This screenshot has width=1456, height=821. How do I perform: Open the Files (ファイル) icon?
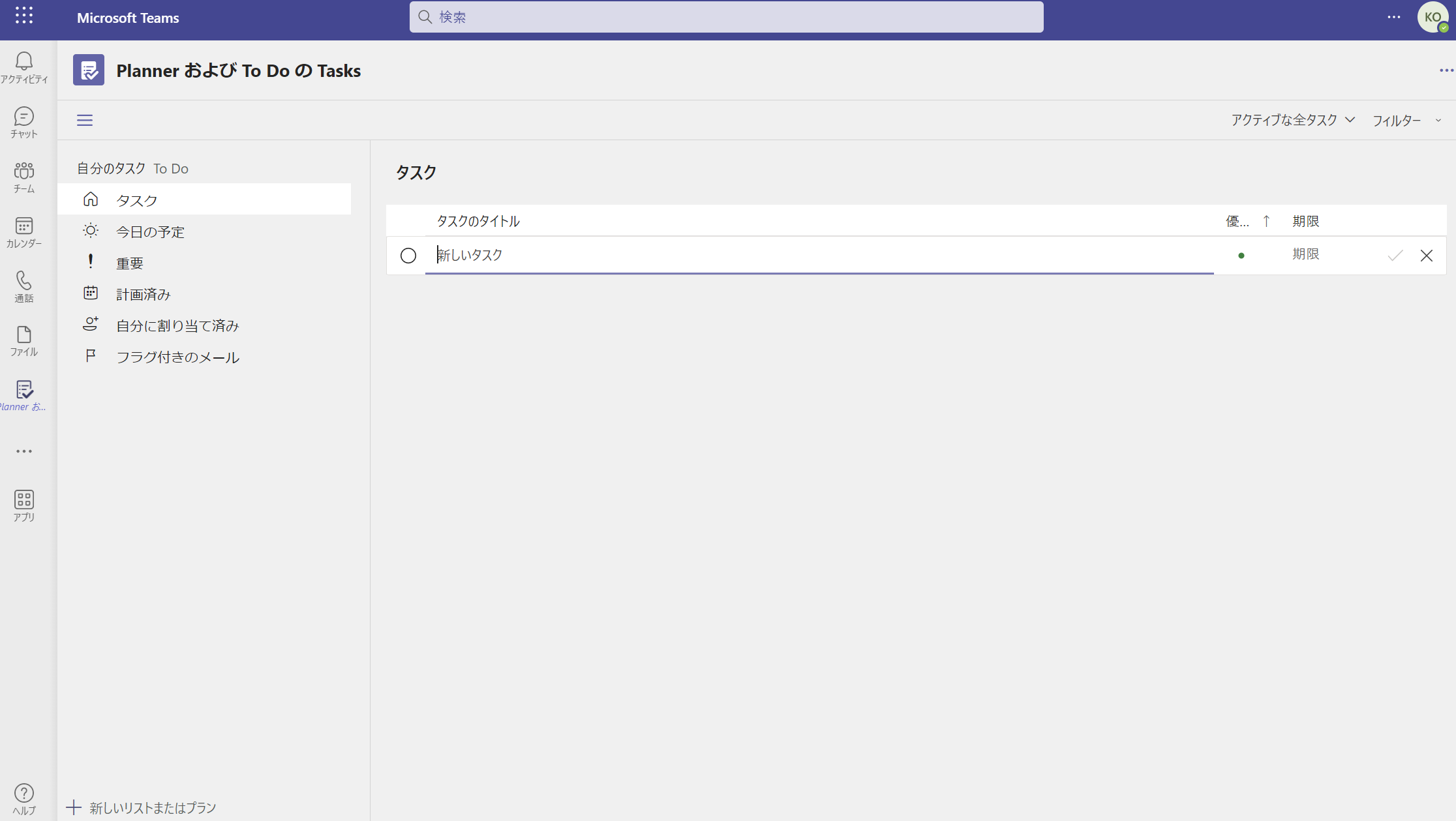click(24, 341)
